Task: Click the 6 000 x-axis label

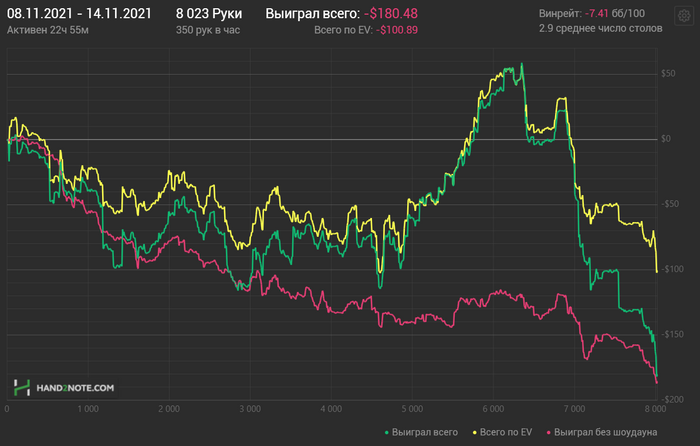Action: tap(493, 409)
